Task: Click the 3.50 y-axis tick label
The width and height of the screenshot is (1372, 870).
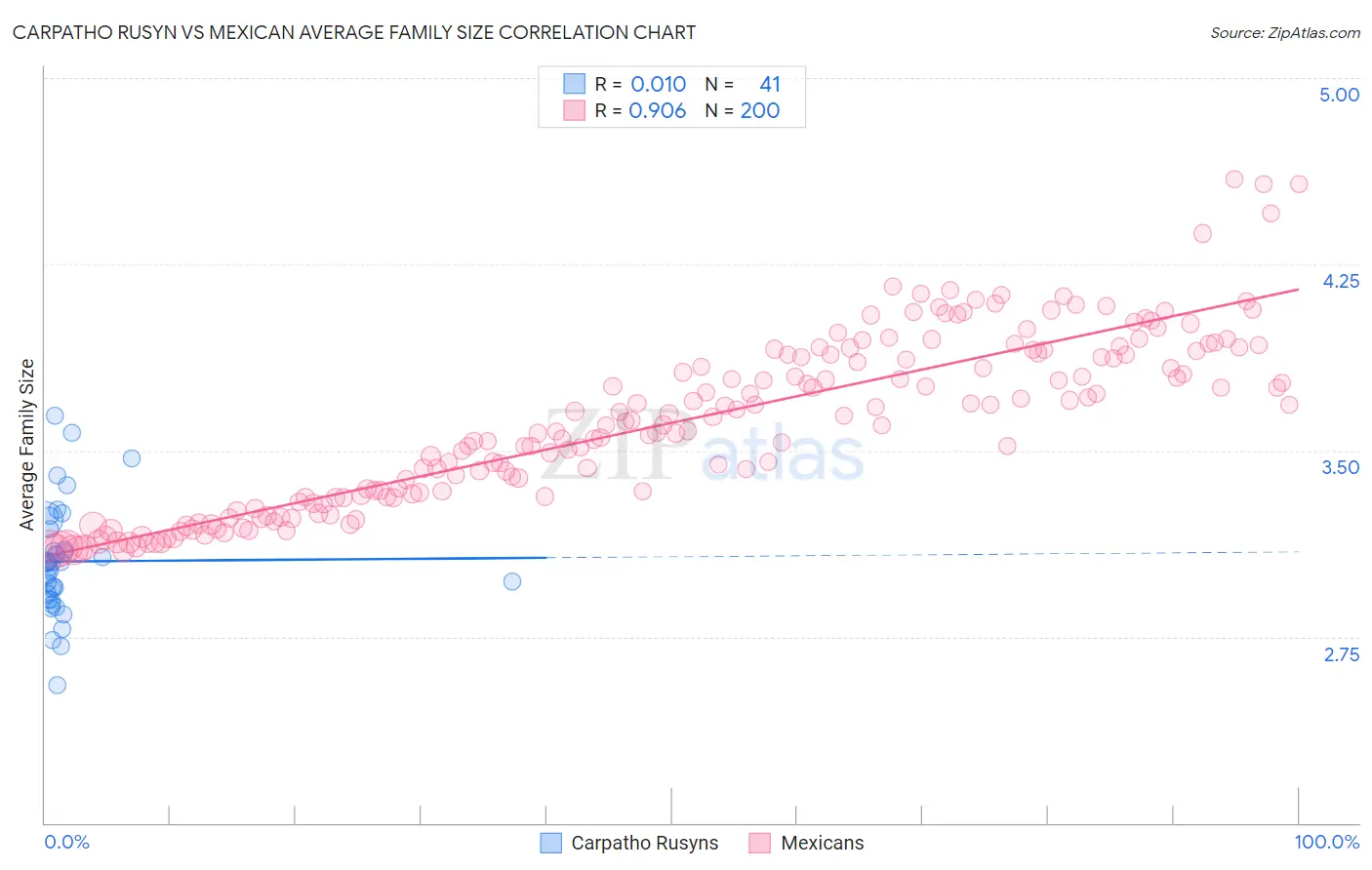Action: pyautogui.click(x=1340, y=467)
